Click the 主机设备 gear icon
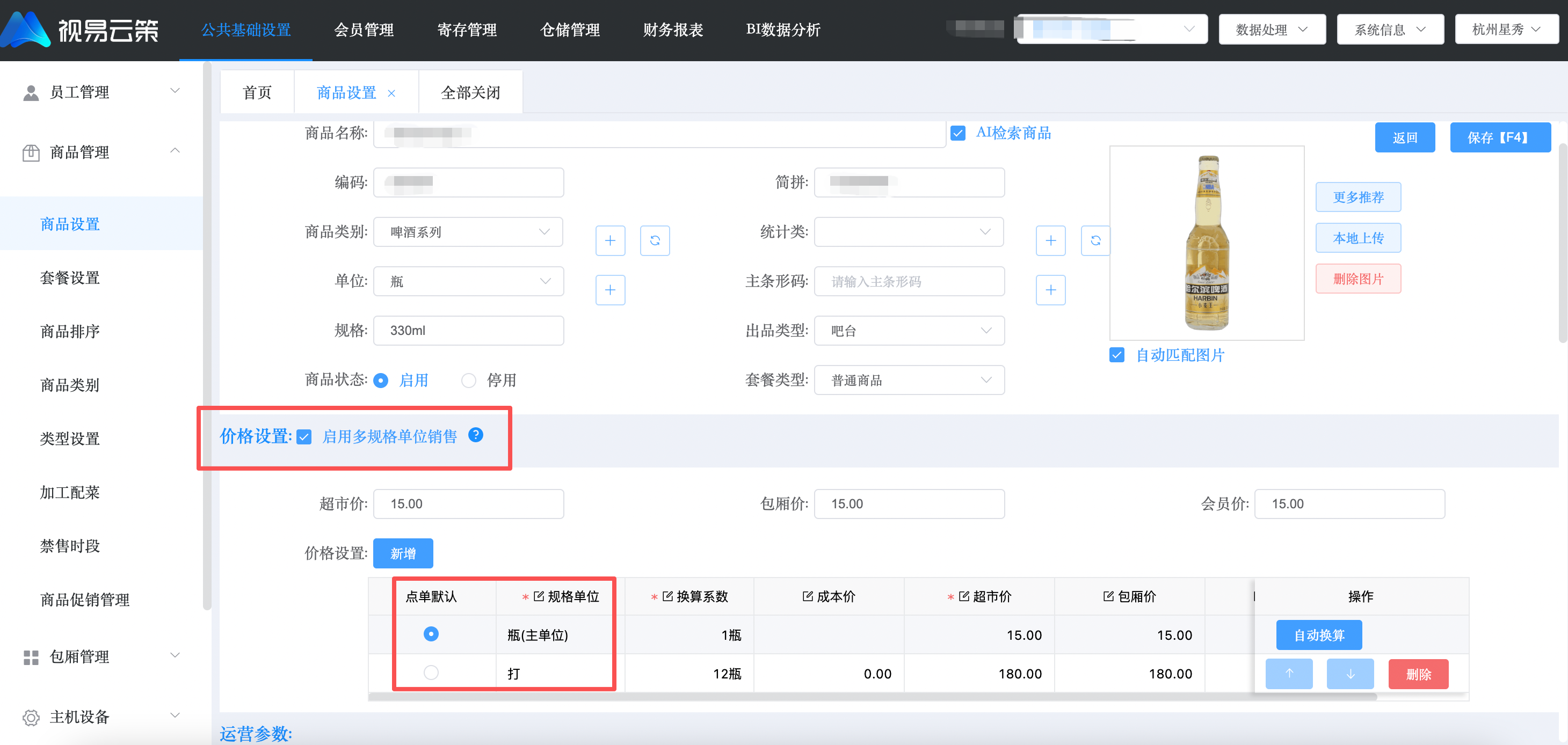 (31, 717)
